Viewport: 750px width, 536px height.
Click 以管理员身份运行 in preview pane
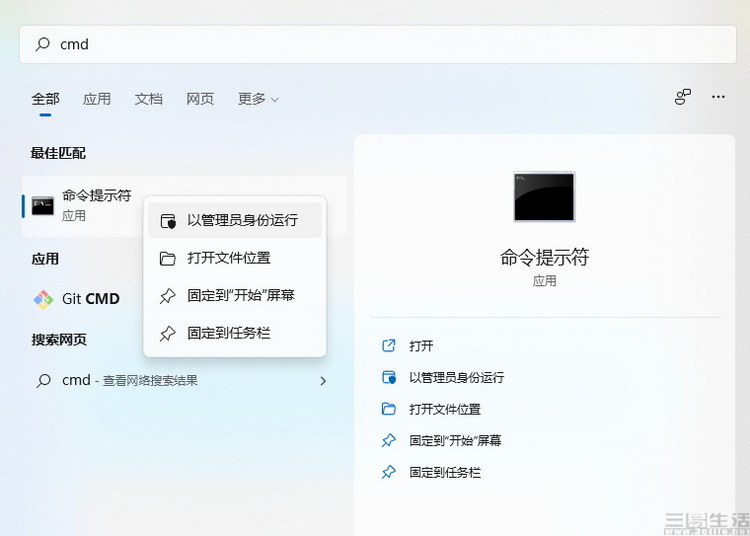click(x=456, y=378)
